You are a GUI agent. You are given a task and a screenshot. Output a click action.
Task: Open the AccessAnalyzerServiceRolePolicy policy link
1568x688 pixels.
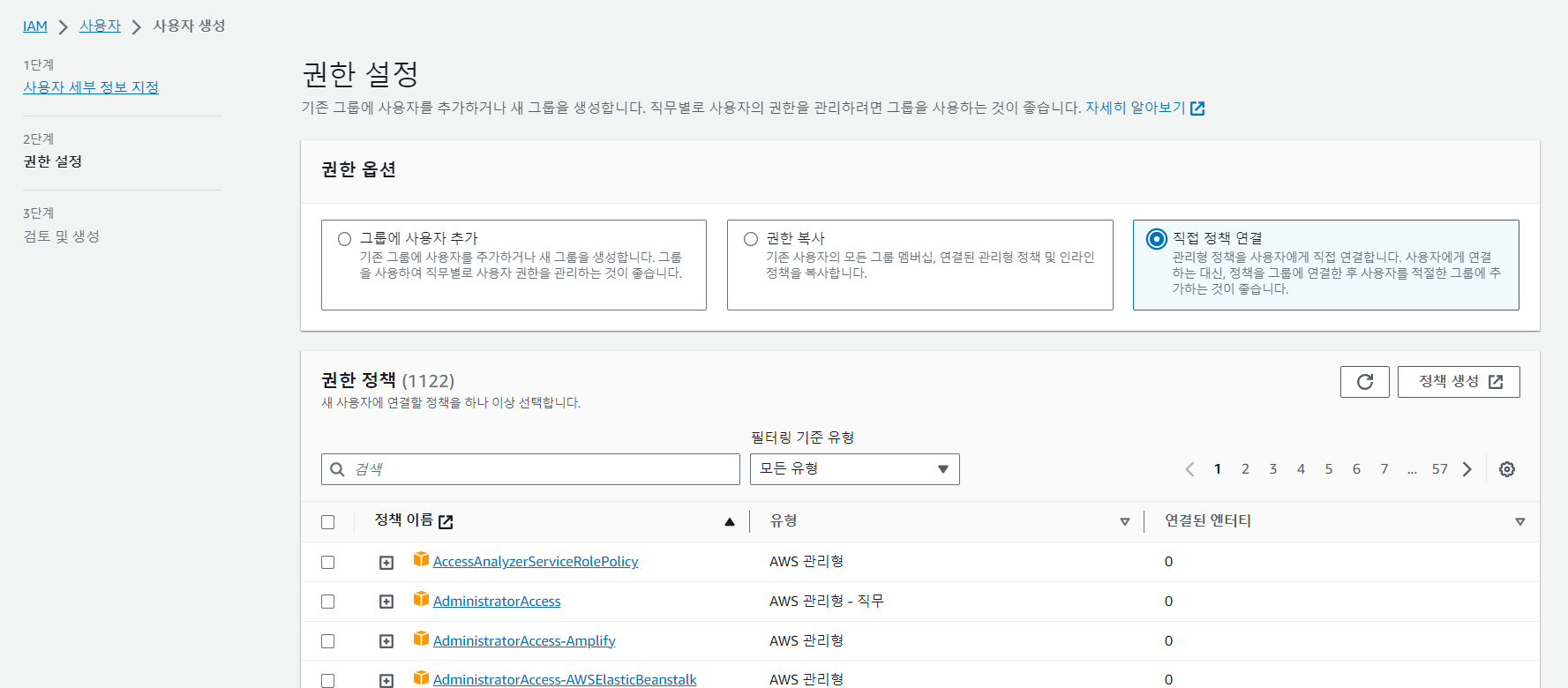tap(536, 562)
